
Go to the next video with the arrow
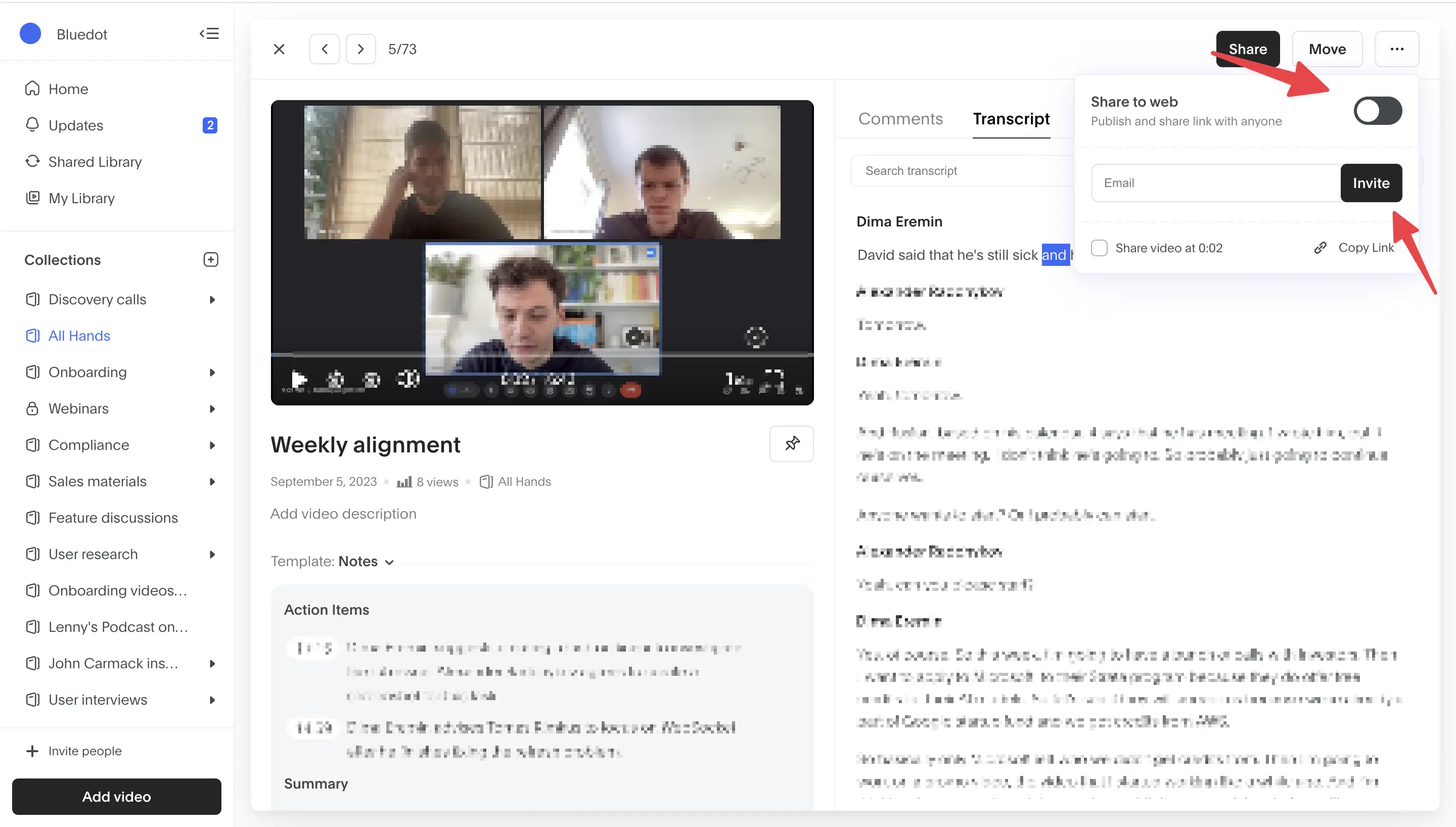[360, 49]
